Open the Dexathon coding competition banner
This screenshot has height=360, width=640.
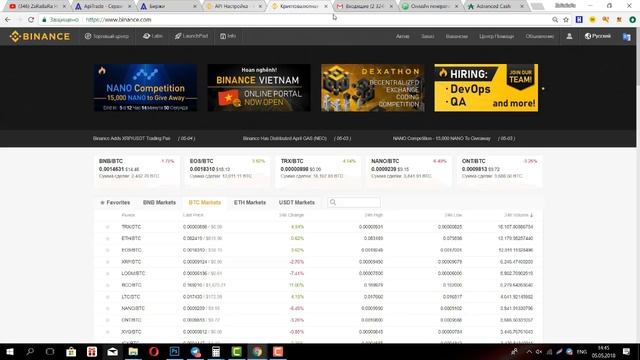[x=372, y=88]
